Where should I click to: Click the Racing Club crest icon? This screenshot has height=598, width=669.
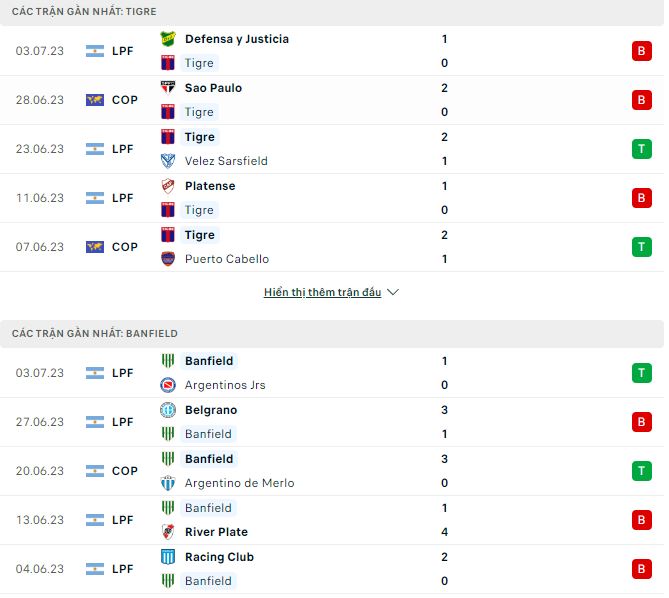(168, 557)
